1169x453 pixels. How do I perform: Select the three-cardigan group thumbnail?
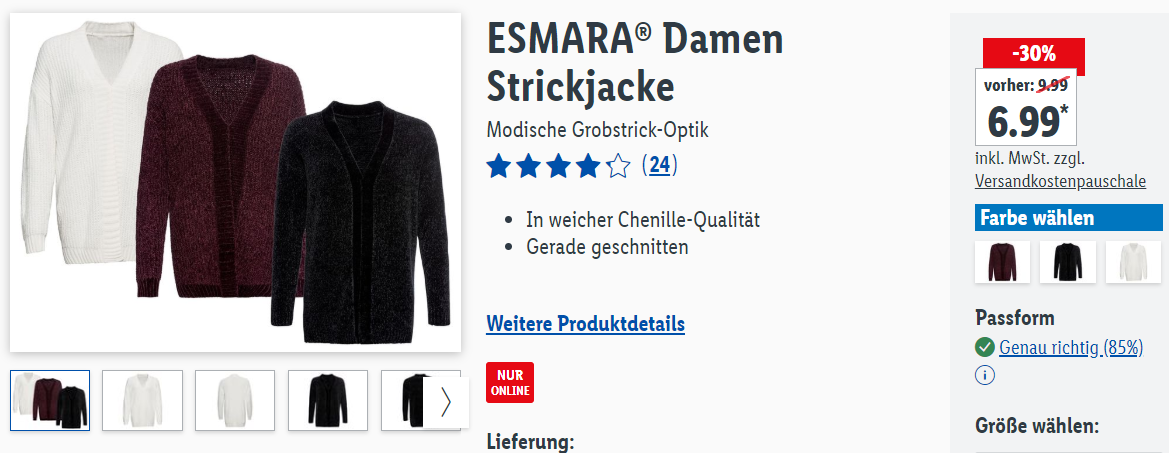[x=51, y=400]
